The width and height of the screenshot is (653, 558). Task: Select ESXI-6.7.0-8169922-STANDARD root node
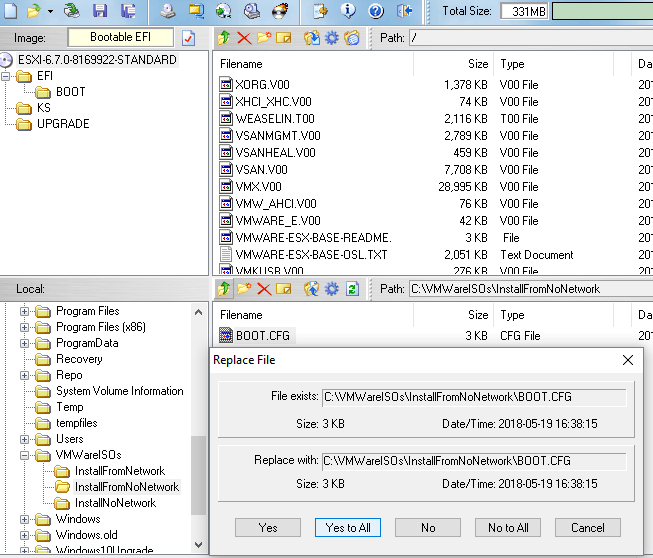point(97,60)
